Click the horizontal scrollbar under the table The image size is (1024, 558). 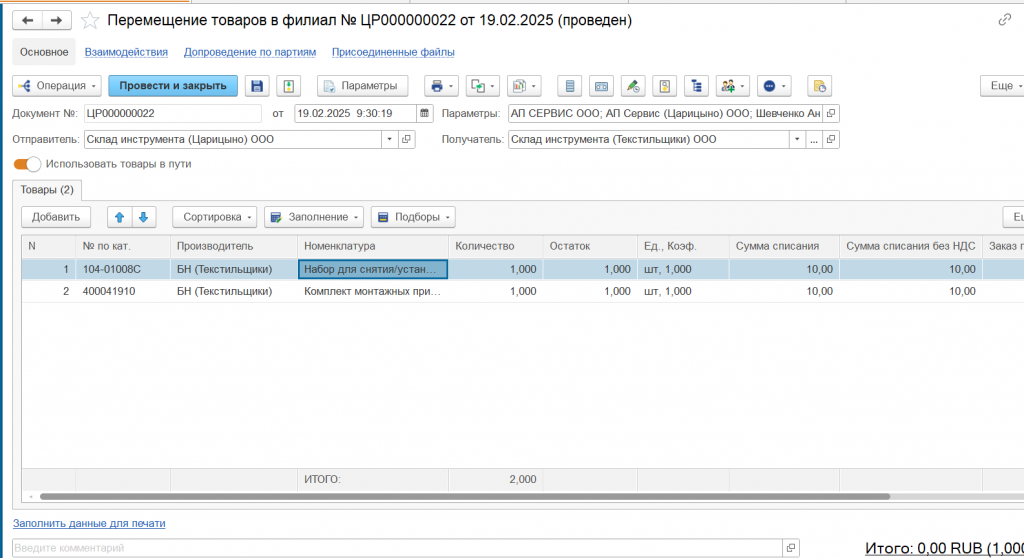pos(460,496)
